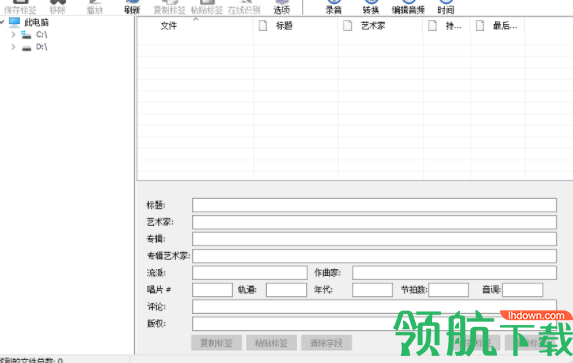573x363 pixels.
Task: Click the document icon beside 持... header
Action: [x=432, y=26]
